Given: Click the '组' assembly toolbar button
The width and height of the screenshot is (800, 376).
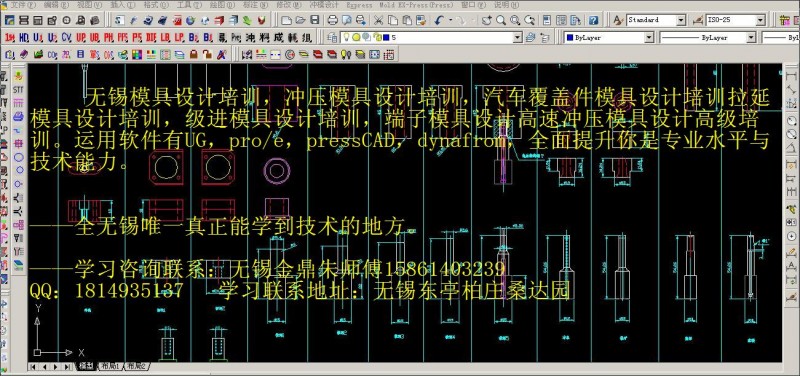Looking at the screenshot, I should pyautogui.click(x=307, y=38).
